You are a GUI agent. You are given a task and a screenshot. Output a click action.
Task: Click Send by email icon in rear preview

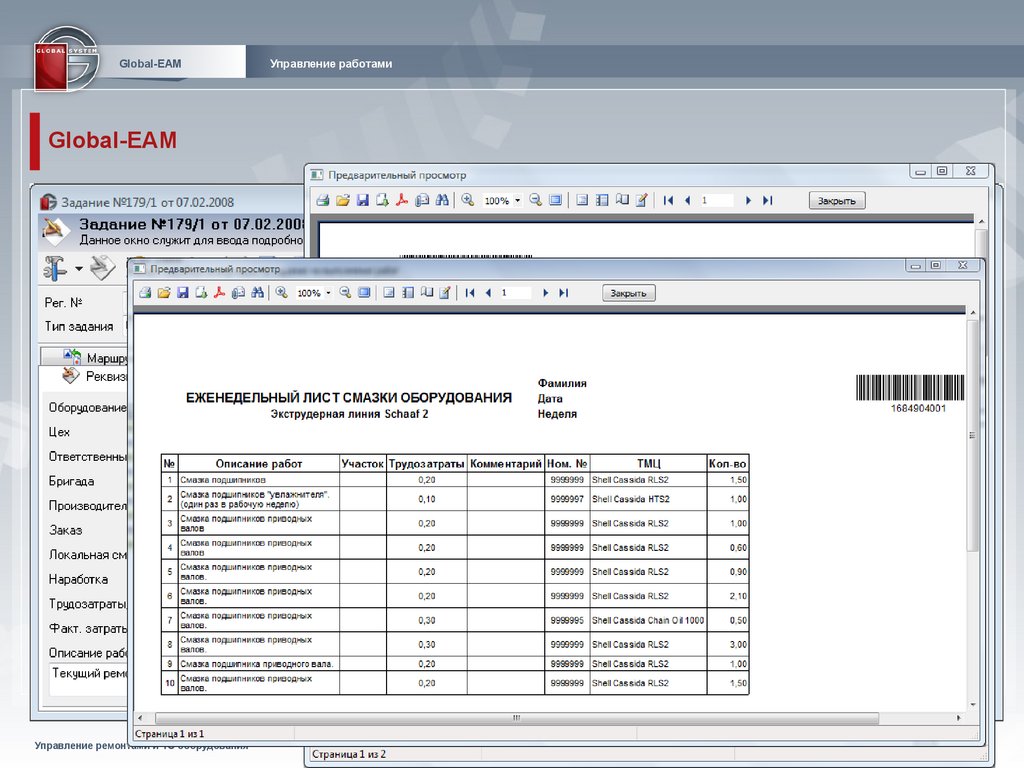tap(422, 200)
